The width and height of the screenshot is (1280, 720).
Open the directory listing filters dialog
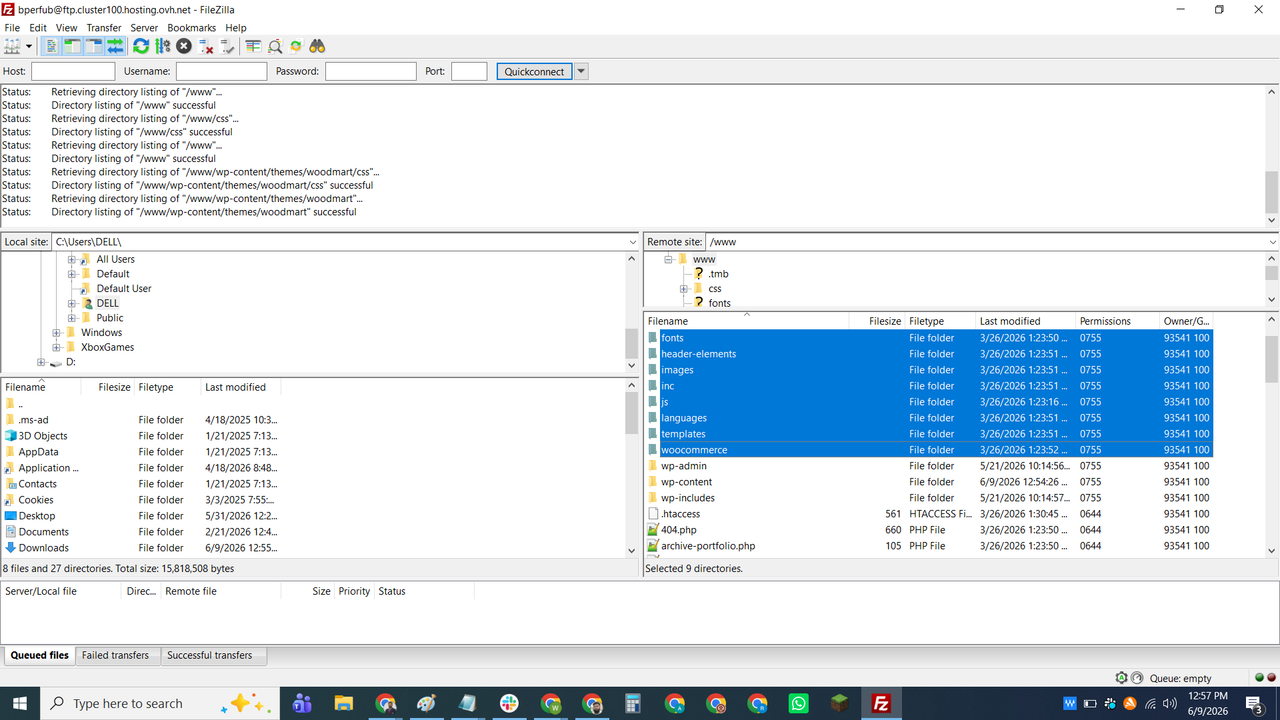253,46
